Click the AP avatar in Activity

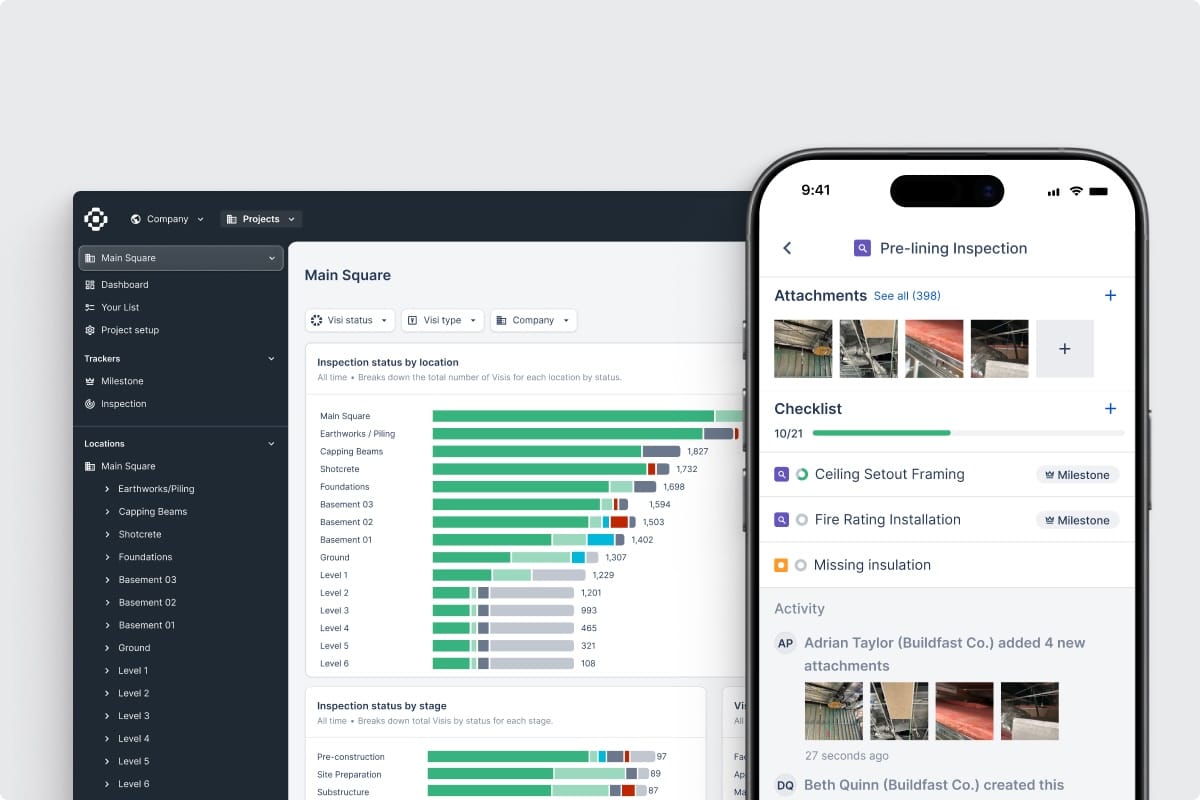coord(786,643)
